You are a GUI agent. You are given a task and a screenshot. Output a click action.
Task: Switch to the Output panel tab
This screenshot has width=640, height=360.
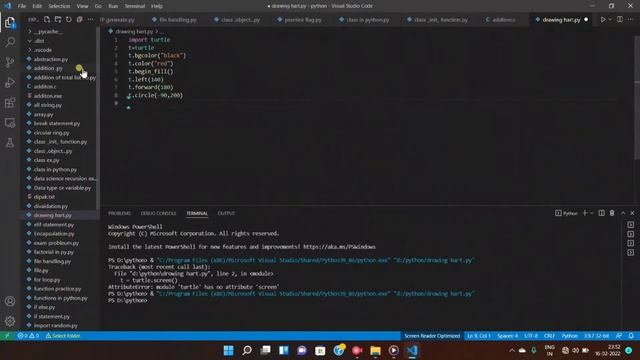(x=226, y=213)
